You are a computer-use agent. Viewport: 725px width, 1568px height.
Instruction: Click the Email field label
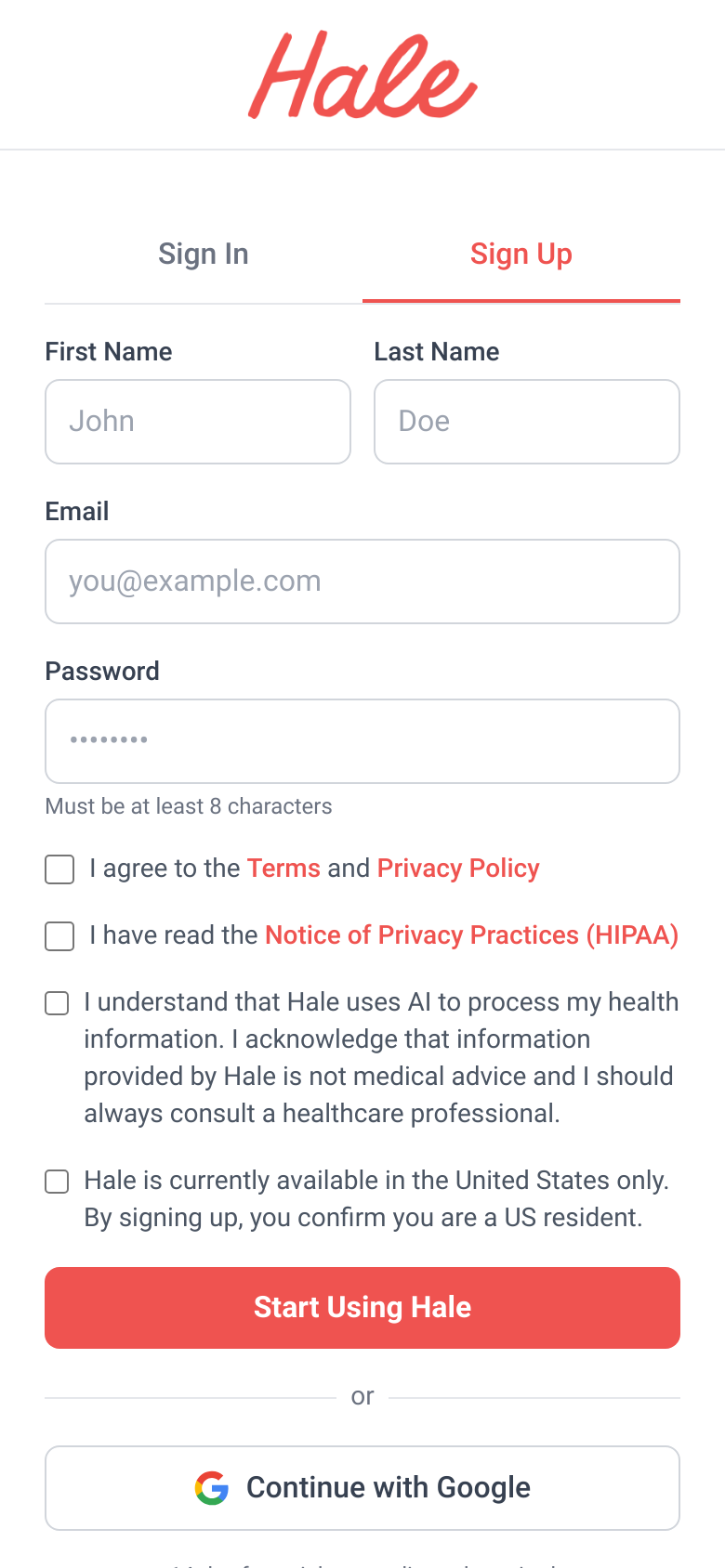pos(77,512)
